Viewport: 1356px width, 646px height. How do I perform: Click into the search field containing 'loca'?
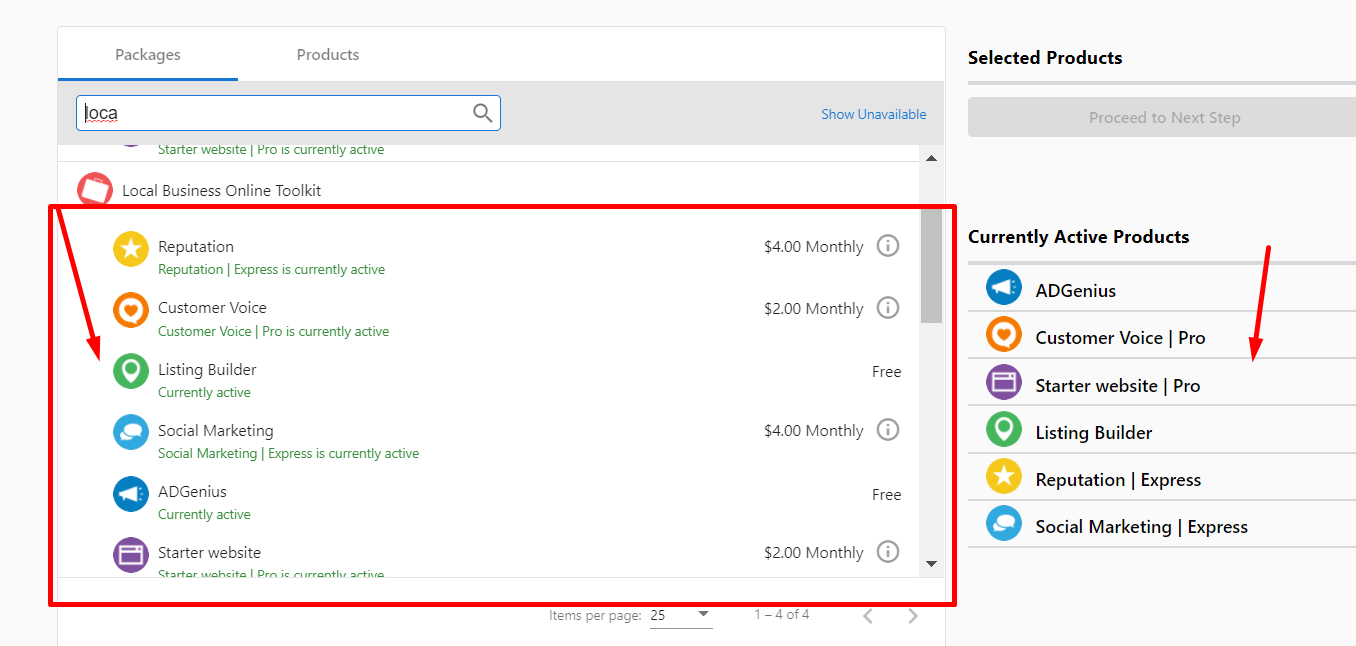coord(288,113)
